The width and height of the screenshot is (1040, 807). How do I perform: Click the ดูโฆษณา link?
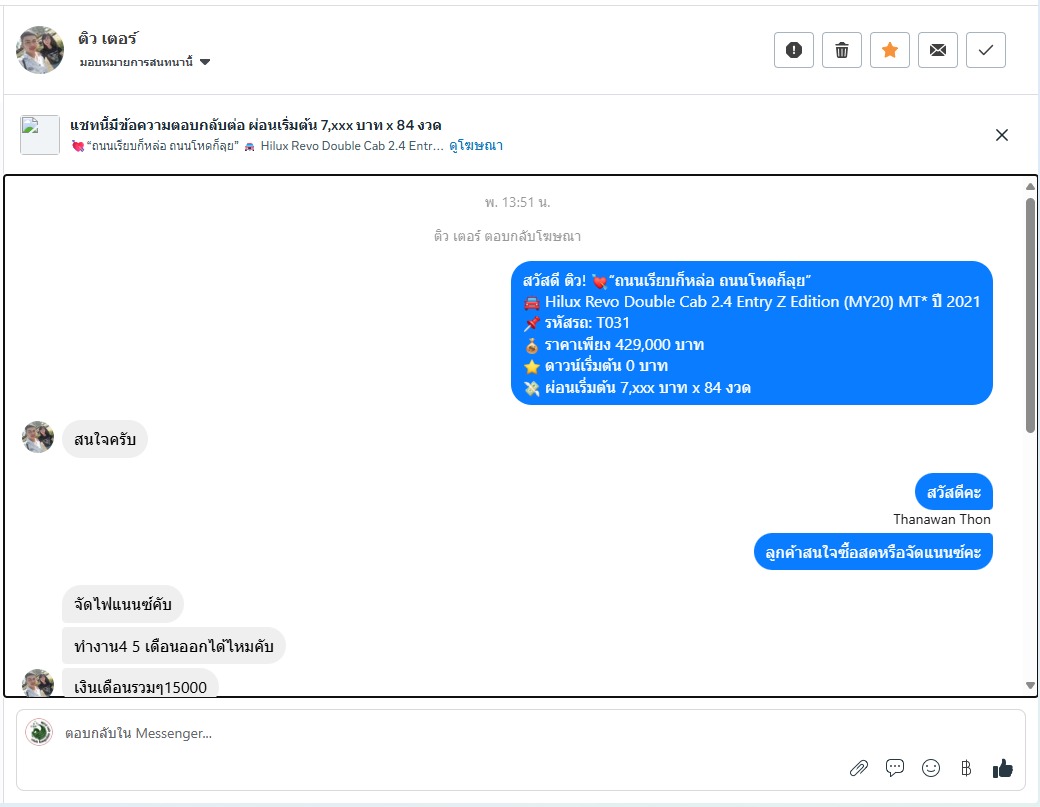[x=476, y=146]
